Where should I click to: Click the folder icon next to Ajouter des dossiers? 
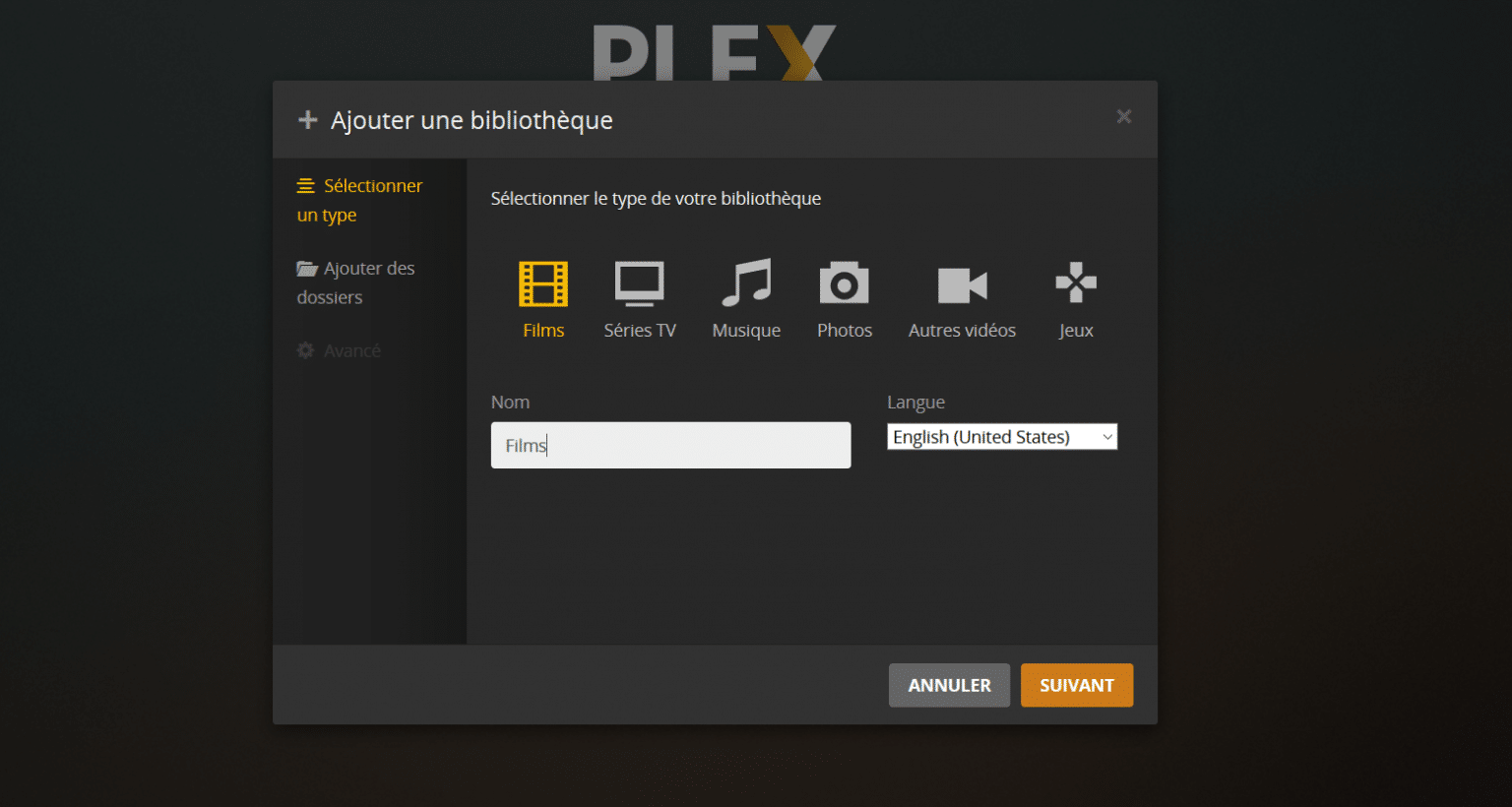(x=305, y=268)
